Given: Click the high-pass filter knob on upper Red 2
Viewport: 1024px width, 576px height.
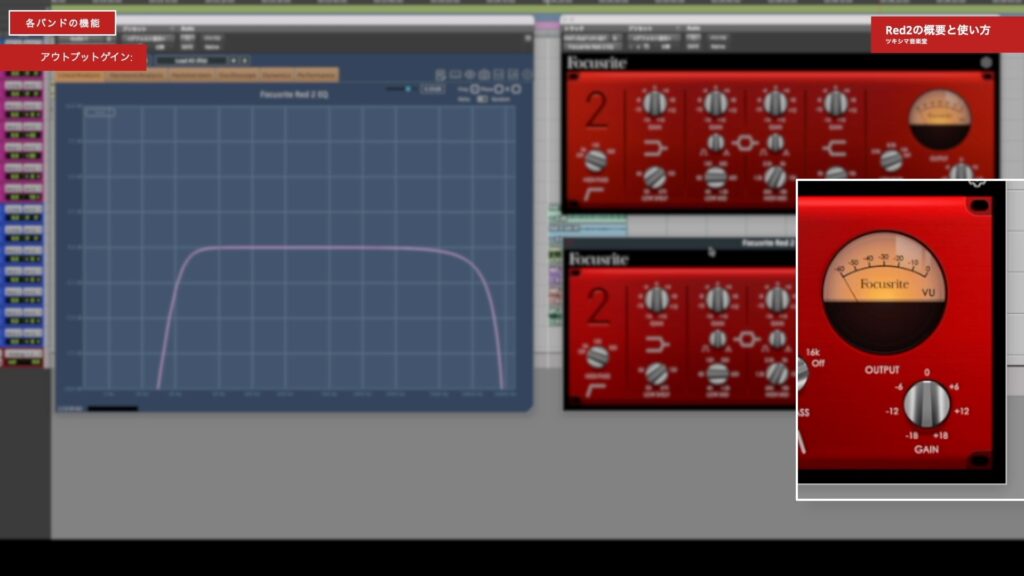Looking at the screenshot, I should [x=595, y=160].
